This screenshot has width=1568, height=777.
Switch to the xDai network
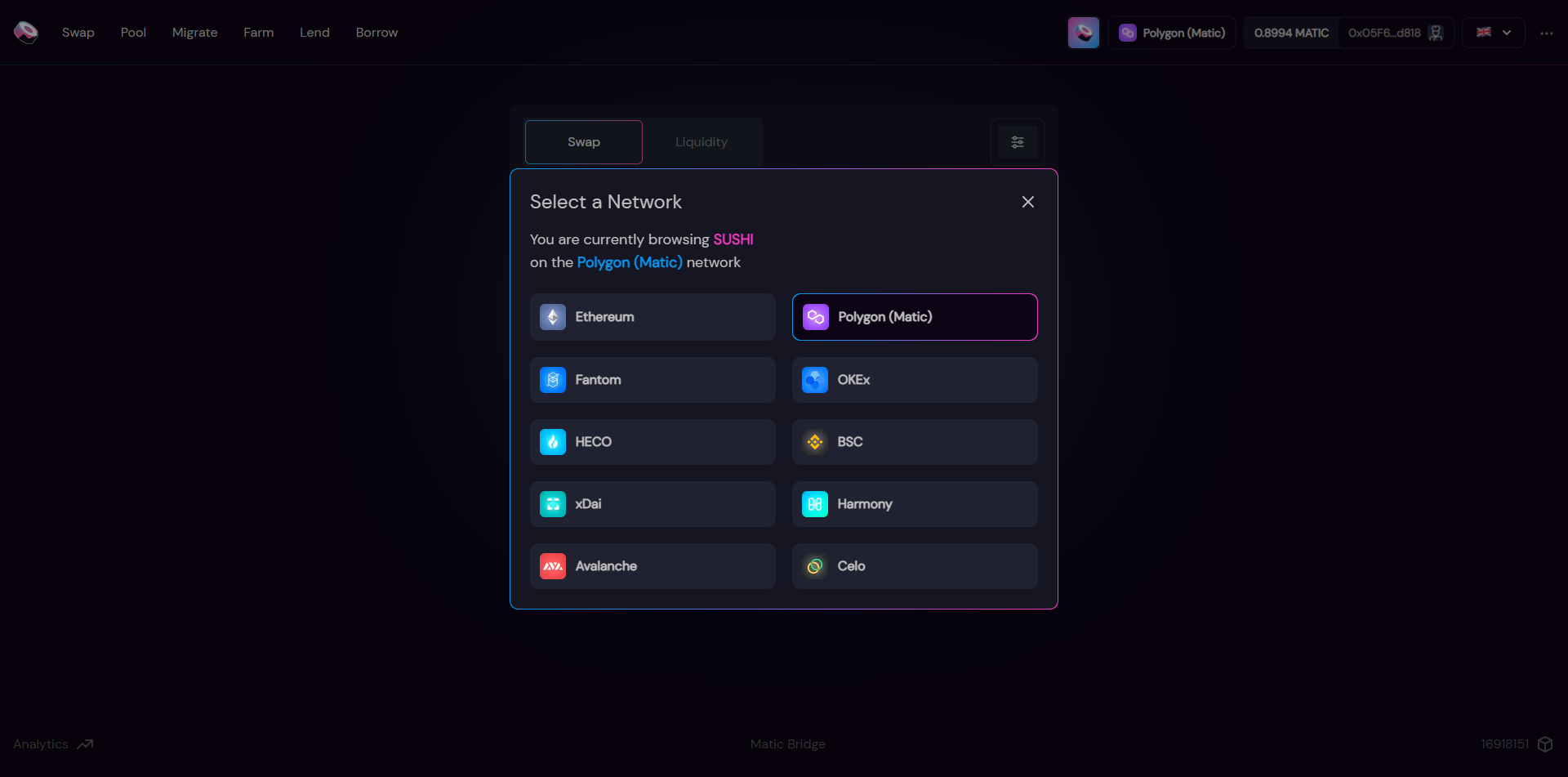(x=653, y=504)
